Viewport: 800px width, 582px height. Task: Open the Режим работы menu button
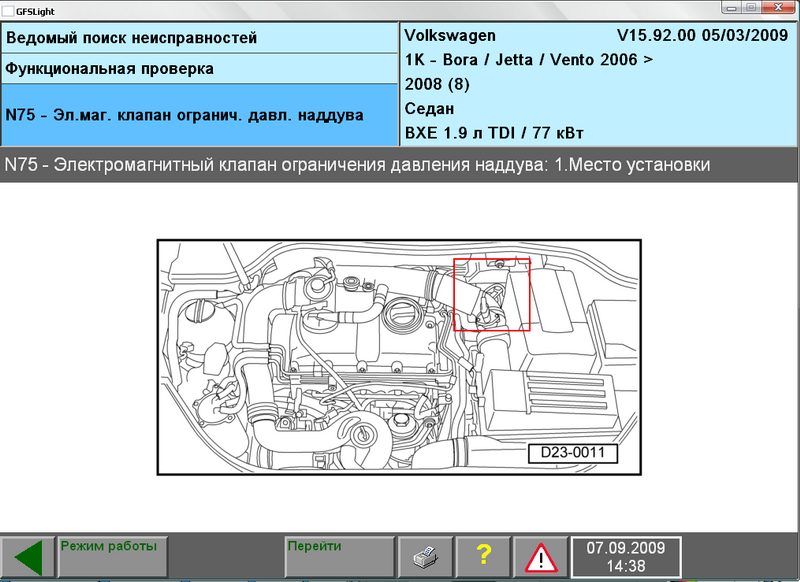(113, 557)
